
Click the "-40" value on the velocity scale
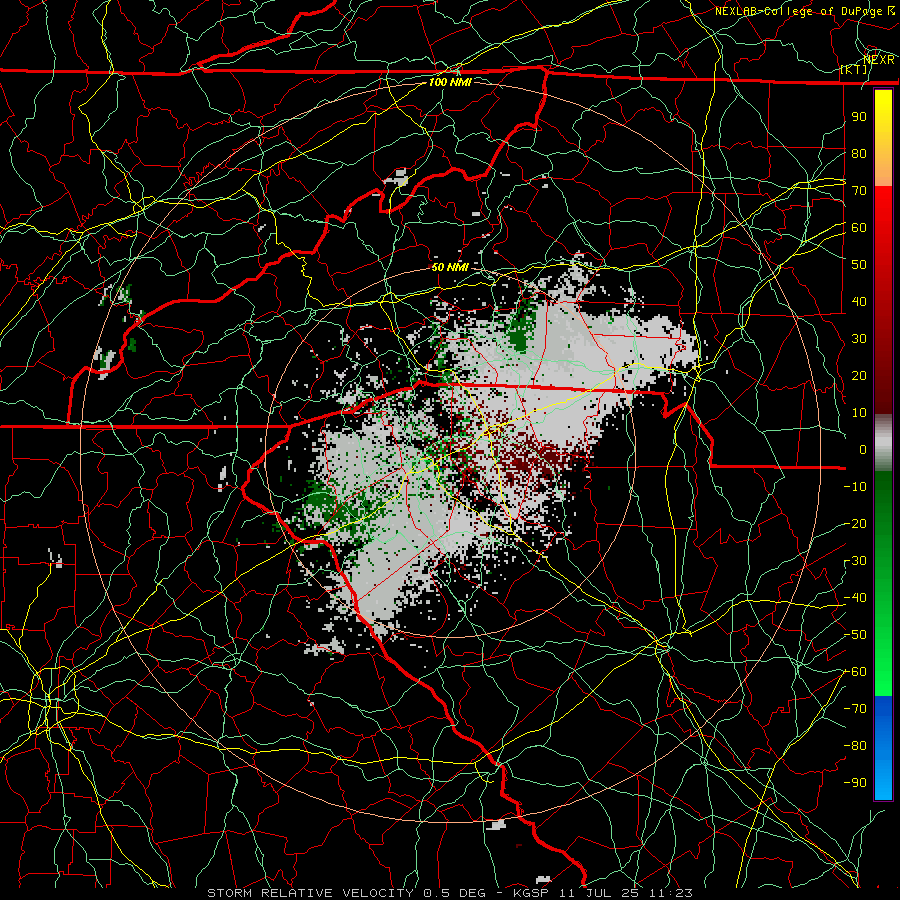point(855,598)
